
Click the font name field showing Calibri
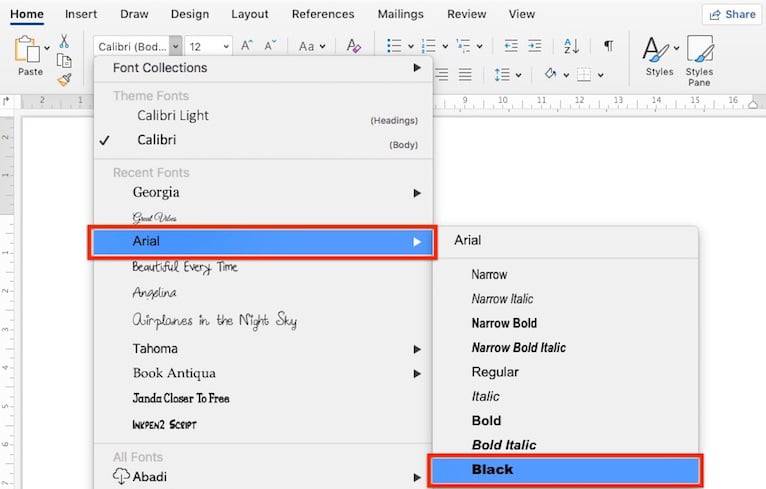132,46
